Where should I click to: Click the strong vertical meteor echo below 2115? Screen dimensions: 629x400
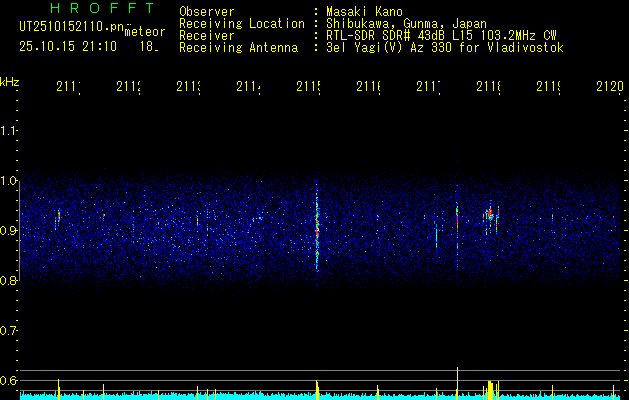pyautogui.click(x=317, y=227)
